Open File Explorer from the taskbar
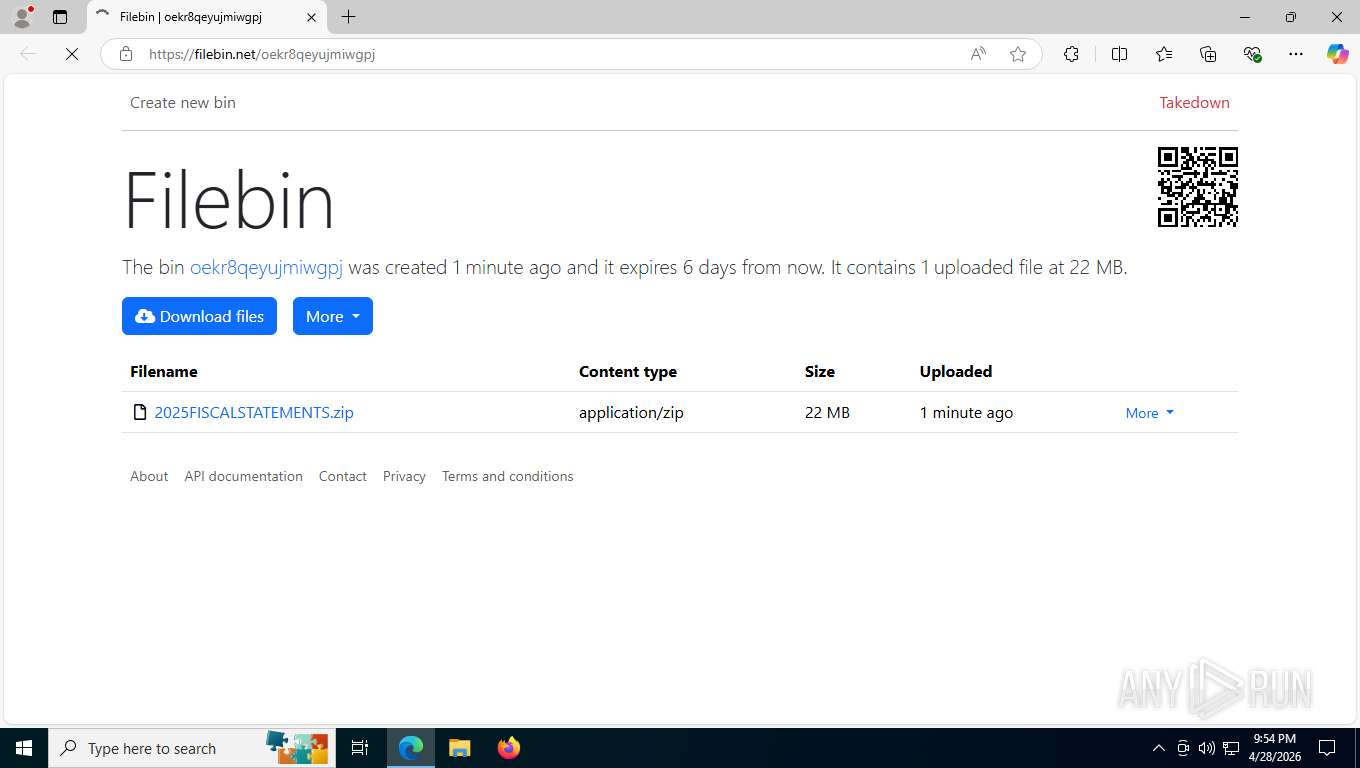The width and height of the screenshot is (1360, 768). pyautogui.click(x=459, y=748)
